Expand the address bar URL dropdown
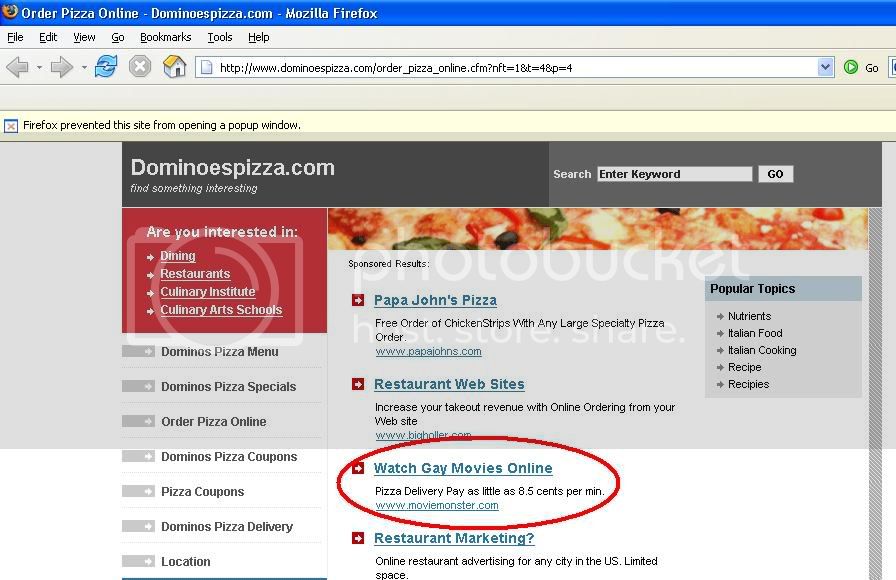The height and width of the screenshot is (580, 896). point(825,67)
